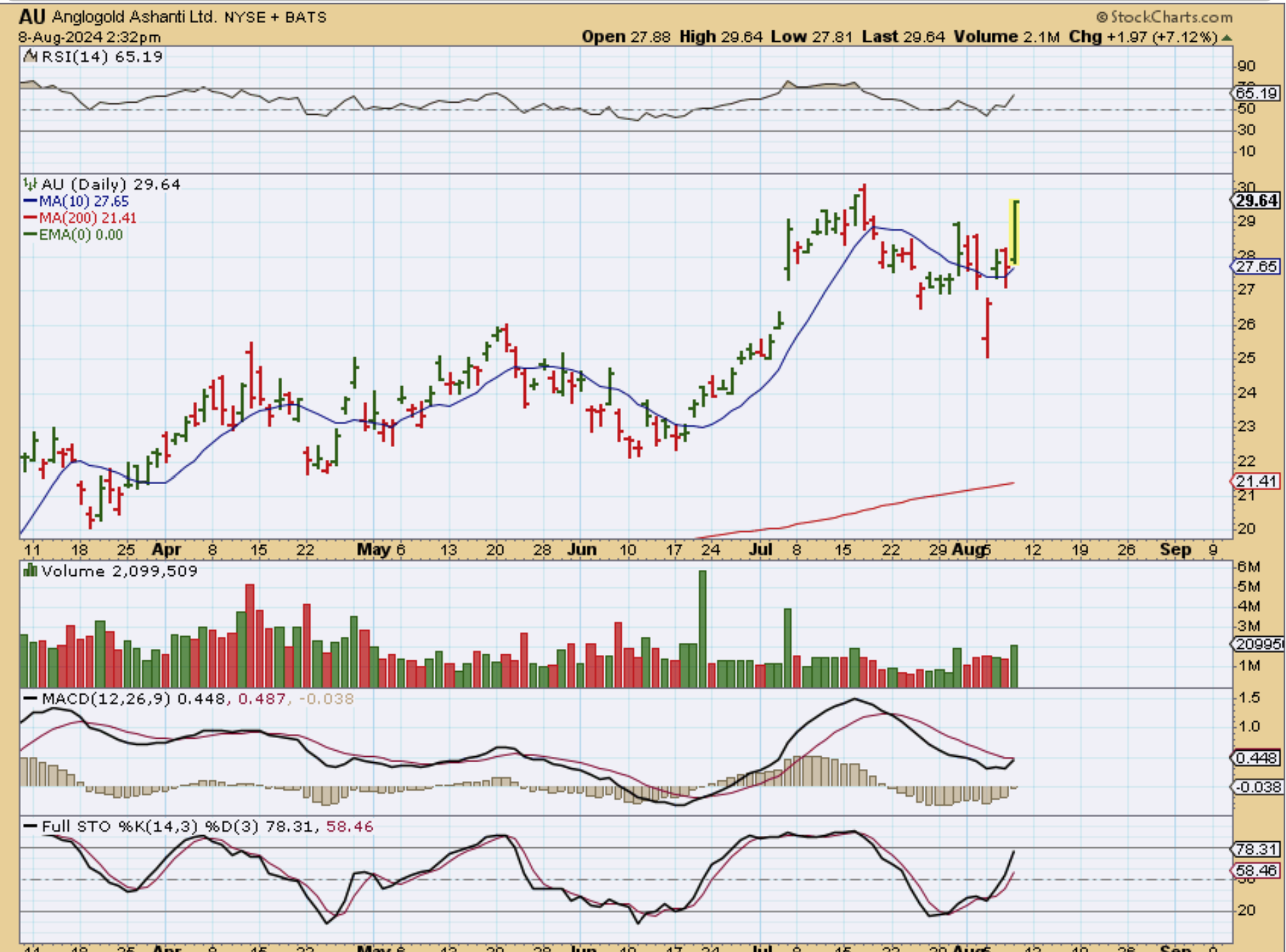Click the High 29.64 value in header
Screen dimensions: 1286x952
tap(721, 37)
